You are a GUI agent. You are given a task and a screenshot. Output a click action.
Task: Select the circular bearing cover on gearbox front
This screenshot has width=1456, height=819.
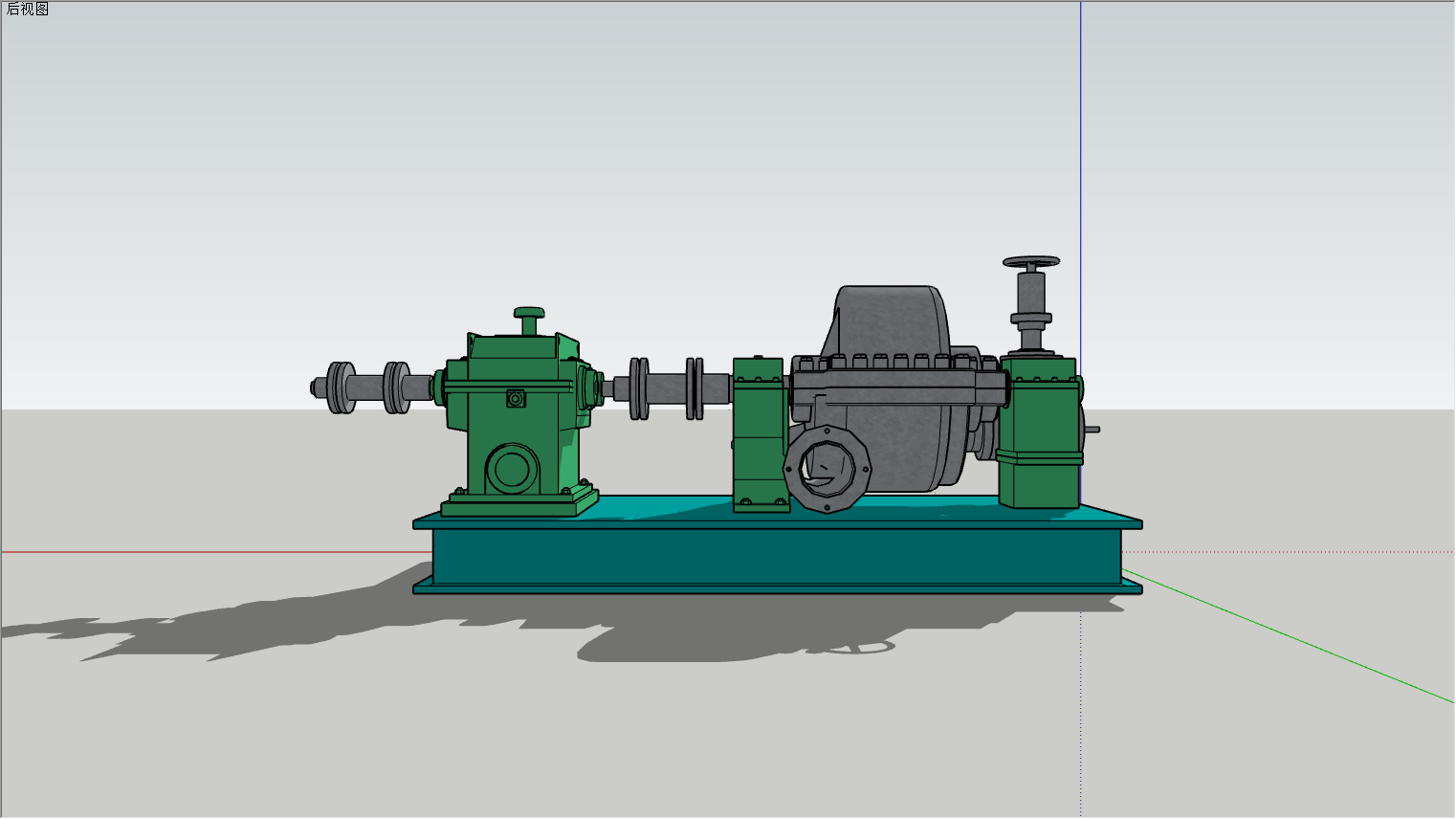tap(512, 470)
